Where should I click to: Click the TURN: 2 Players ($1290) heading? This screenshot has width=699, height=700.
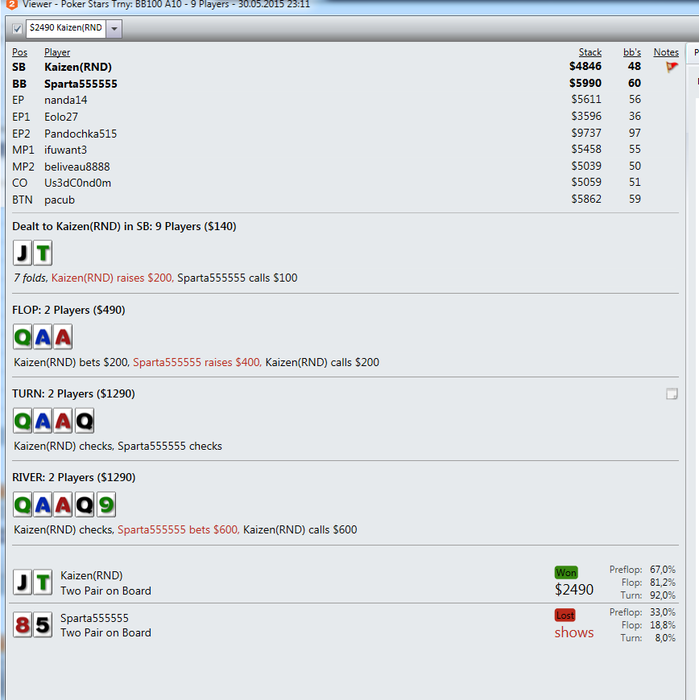(x=74, y=394)
